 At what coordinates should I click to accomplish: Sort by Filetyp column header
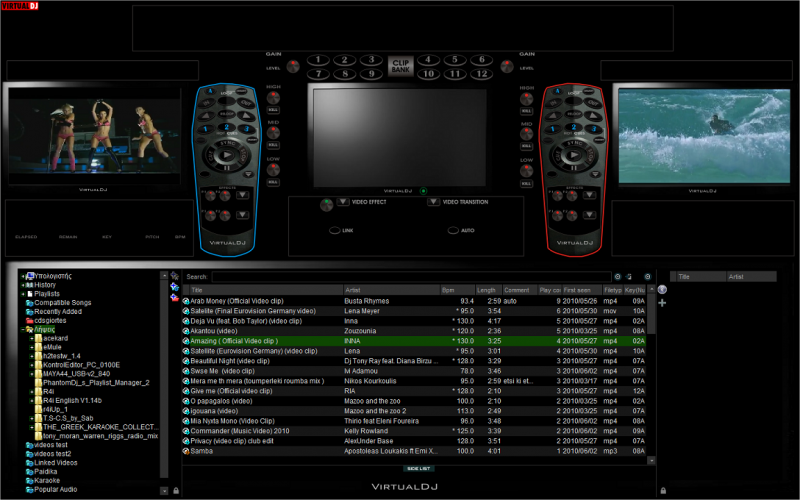612,290
